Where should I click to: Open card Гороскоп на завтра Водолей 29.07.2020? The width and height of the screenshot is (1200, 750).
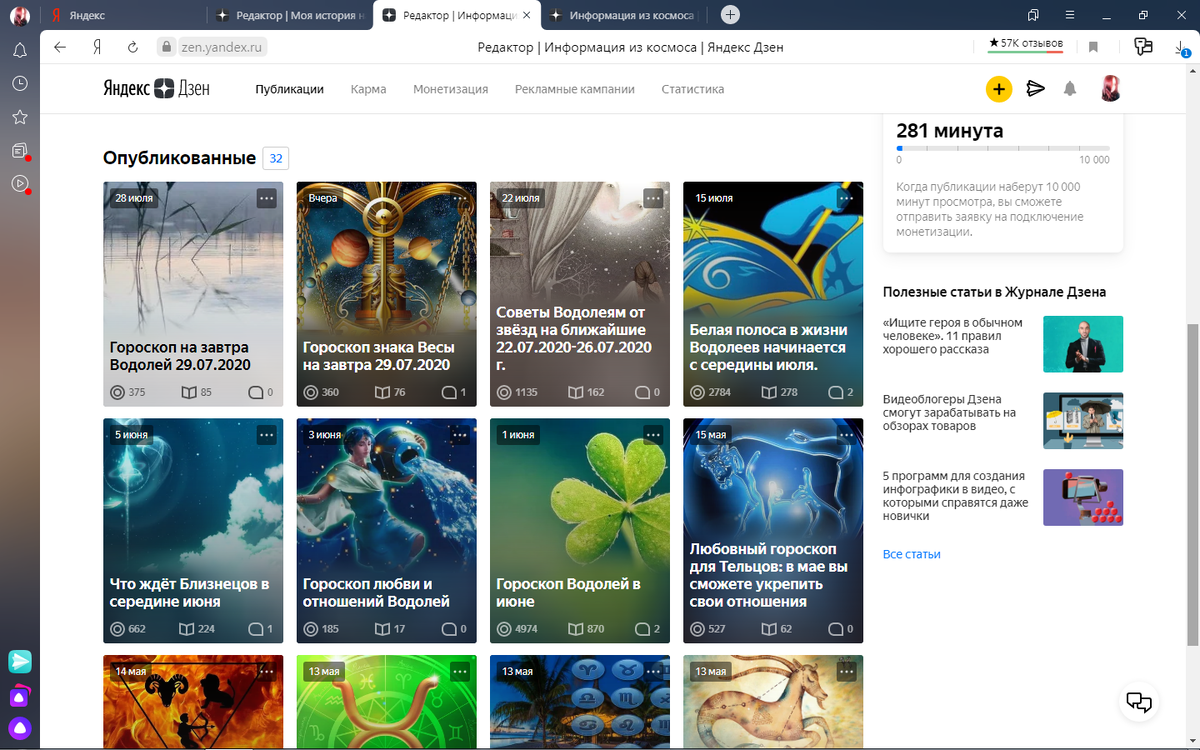(x=193, y=294)
